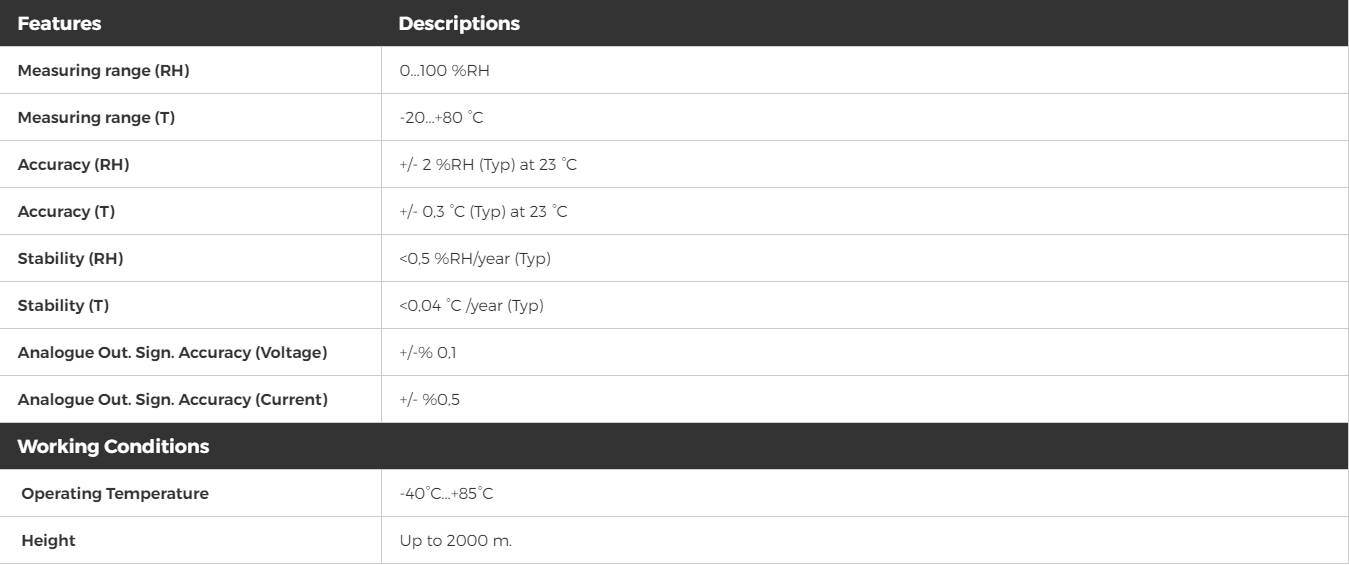The width and height of the screenshot is (1349, 565).
Task: Click the <0,04 °C /year value
Action: pyautogui.click(x=471, y=306)
